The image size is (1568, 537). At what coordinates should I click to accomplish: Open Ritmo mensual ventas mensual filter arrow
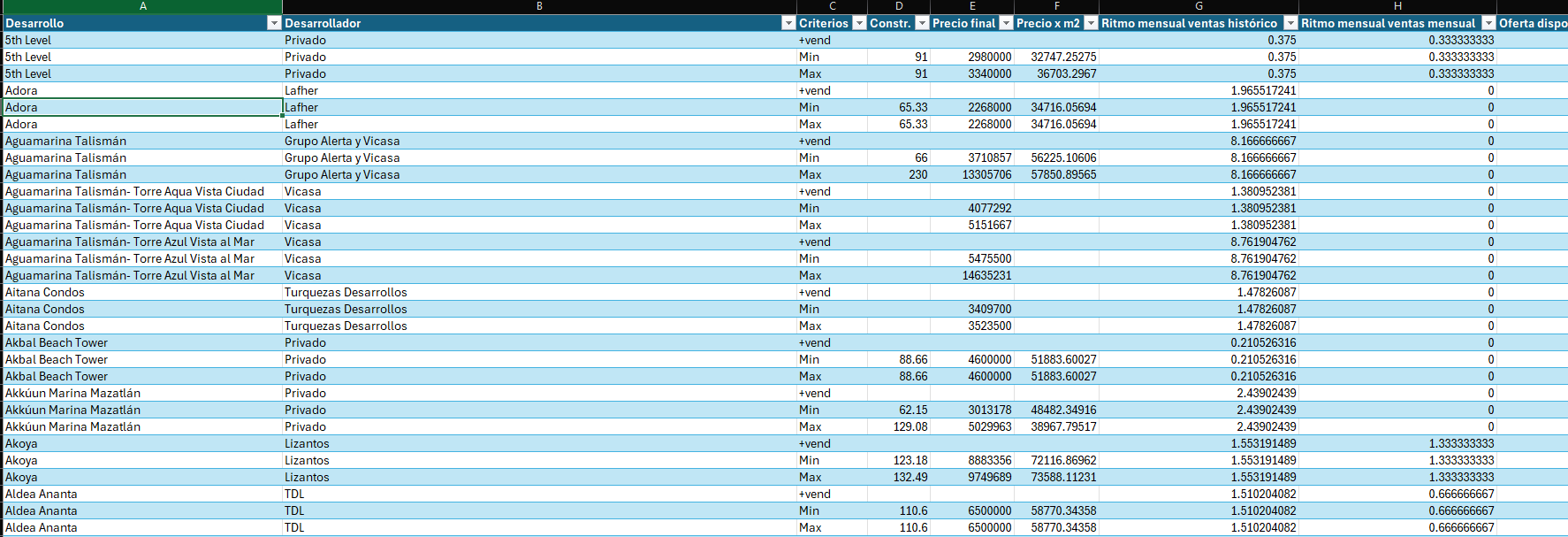(1488, 23)
